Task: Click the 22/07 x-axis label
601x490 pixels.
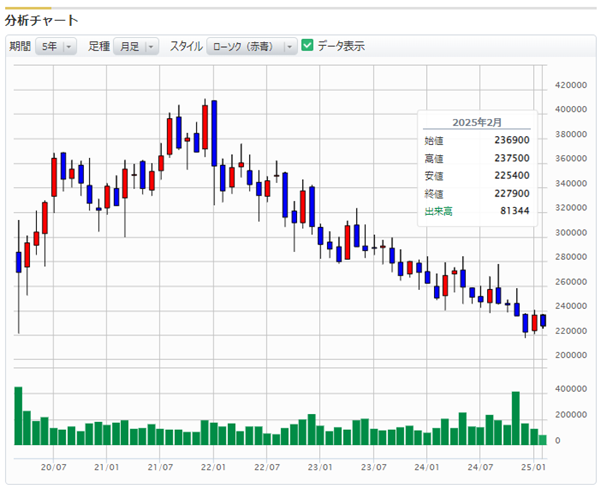Action: [267, 467]
